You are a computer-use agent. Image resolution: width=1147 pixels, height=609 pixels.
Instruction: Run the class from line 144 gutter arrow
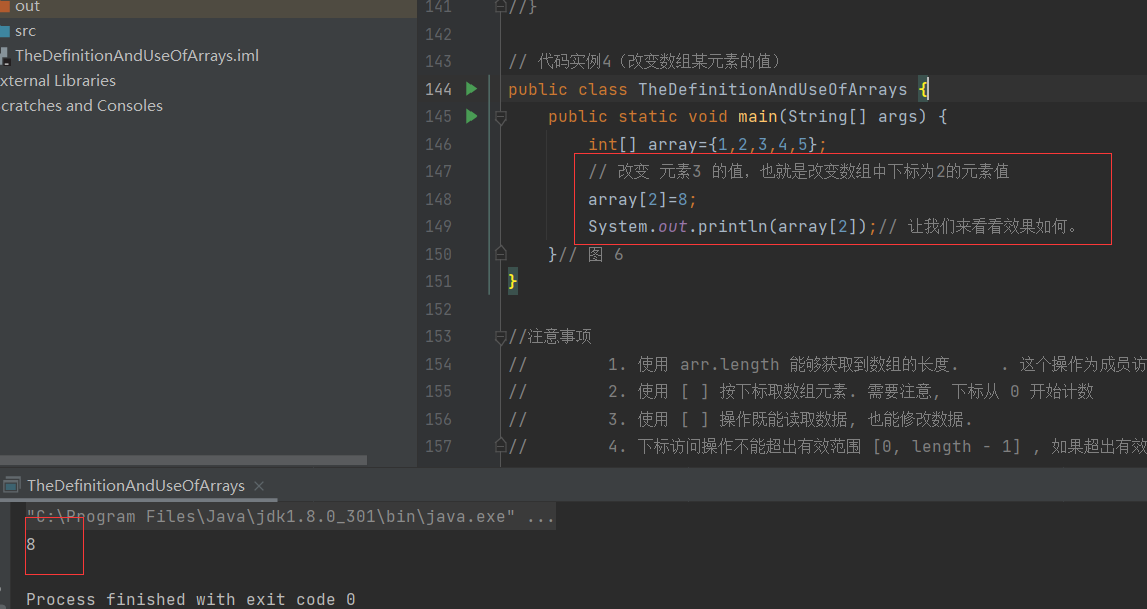click(x=472, y=88)
